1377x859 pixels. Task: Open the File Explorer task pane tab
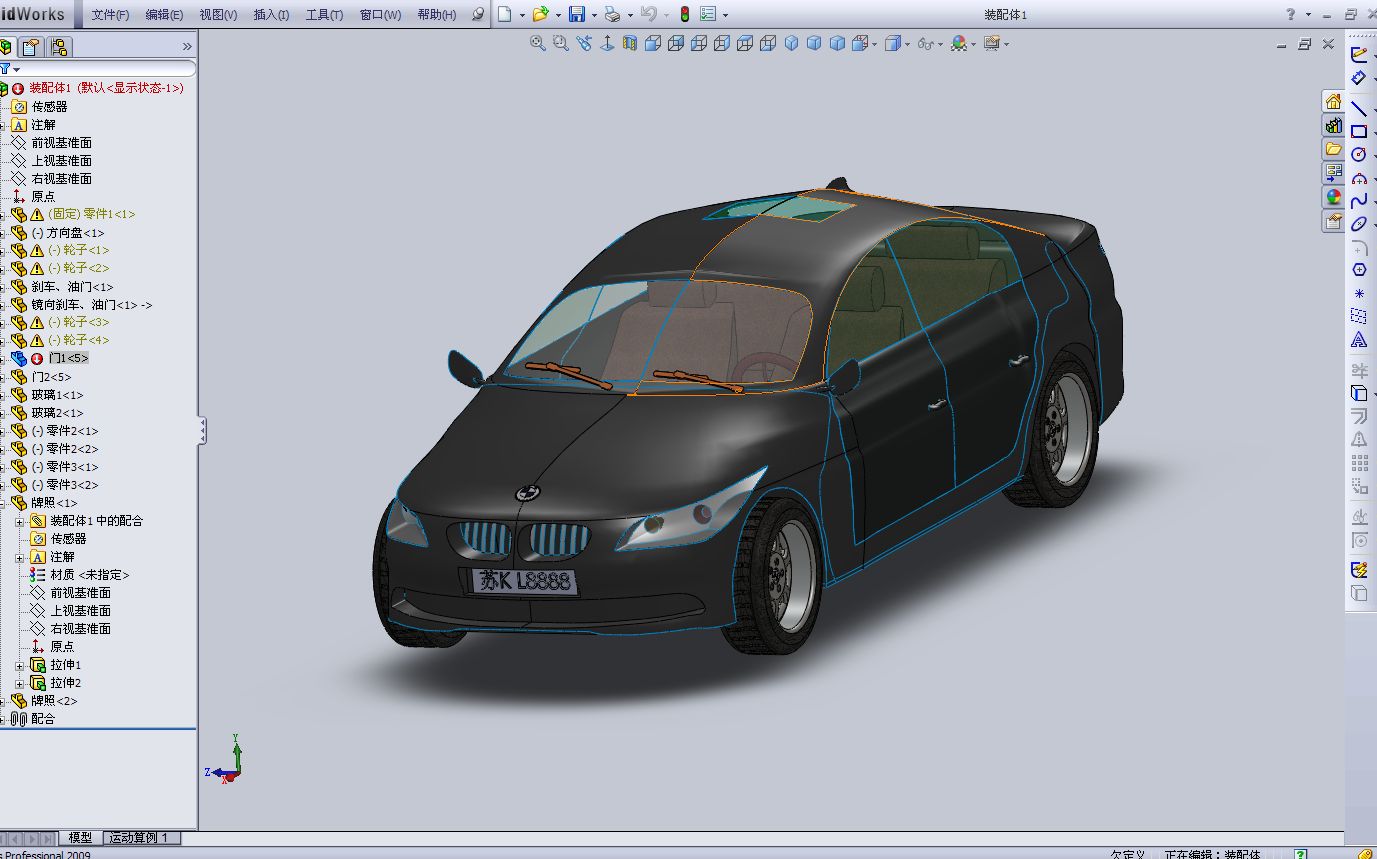coord(1333,149)
